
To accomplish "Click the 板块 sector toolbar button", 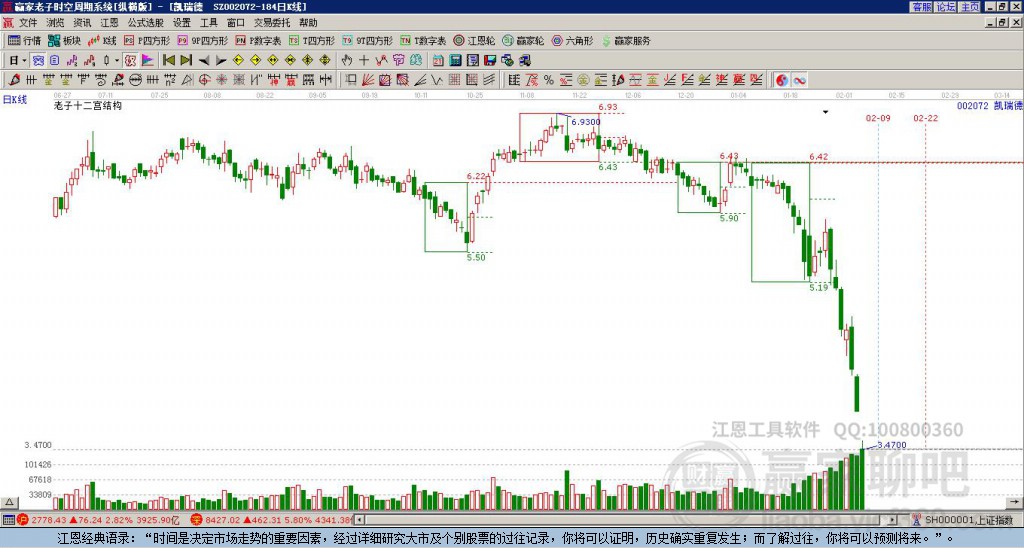I will (x=64, y=40).
